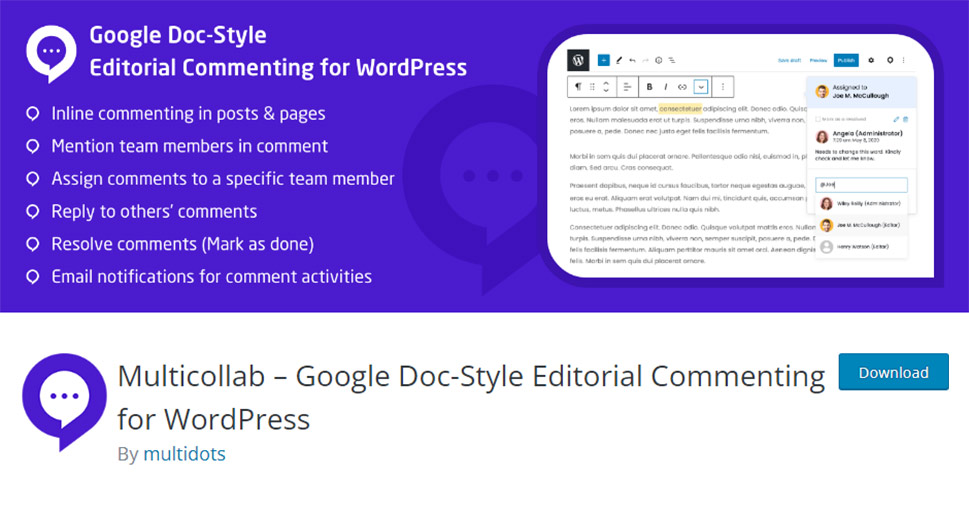This screenshot has width=969, height=518.
Task: Click "Inline commenting in posts & pages" text
Action: click(x=188, y=114)
